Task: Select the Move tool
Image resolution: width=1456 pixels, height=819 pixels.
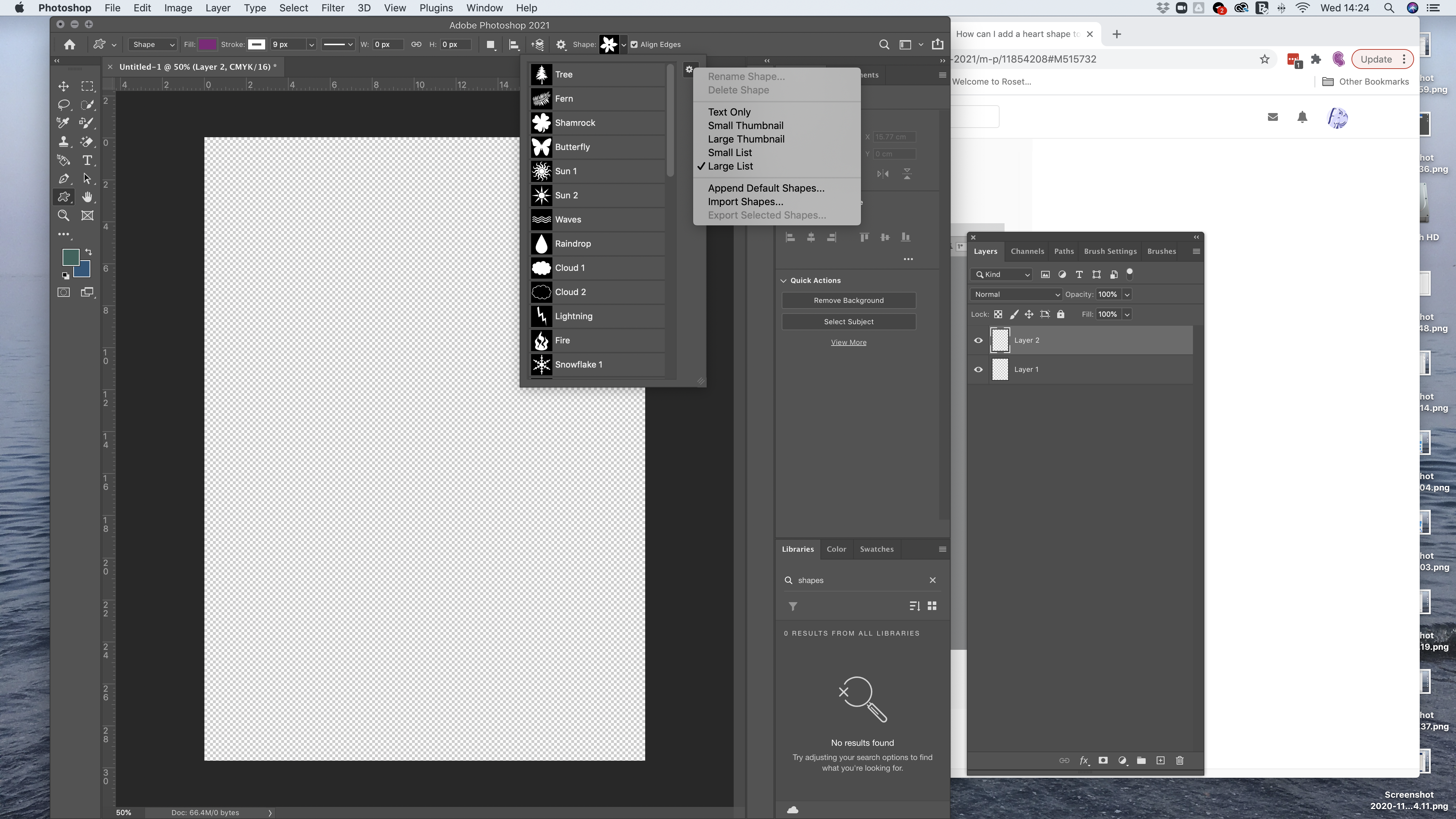Action: coord(63,86)
